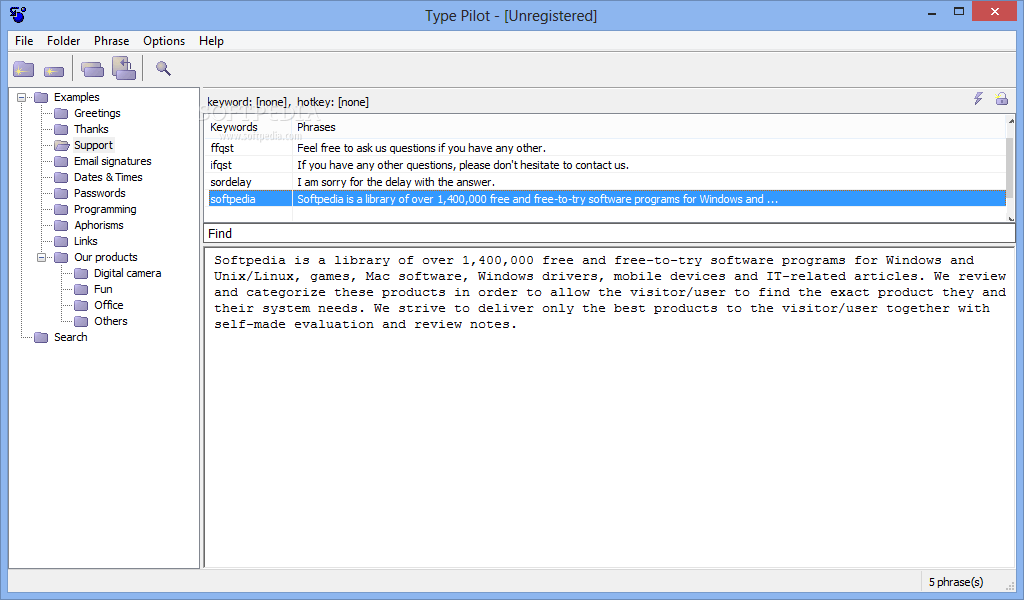
Task: Click the folder icon next to Greetings
Action: click(x=61, y=113)
